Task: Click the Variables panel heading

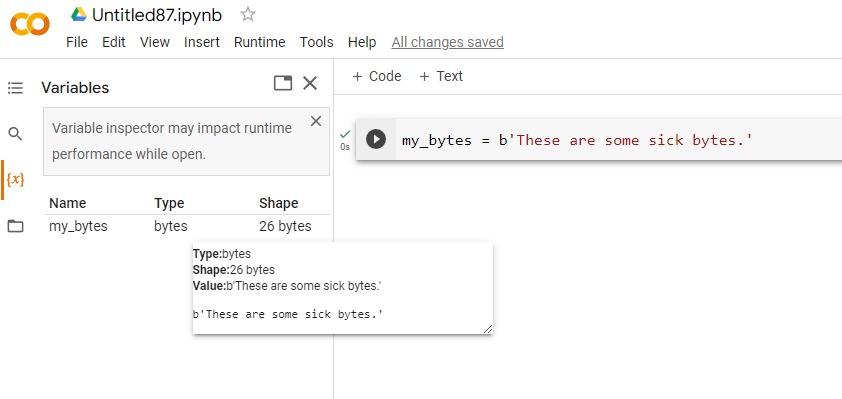Action: [x=75, y=88]
